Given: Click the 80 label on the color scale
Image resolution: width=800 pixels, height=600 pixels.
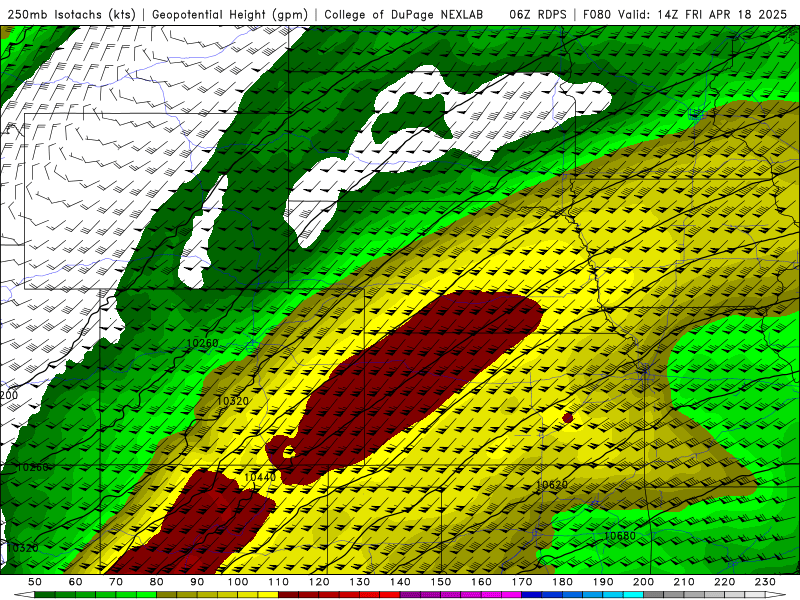Looking at the screenshot, I should click(x=157, y=582).
